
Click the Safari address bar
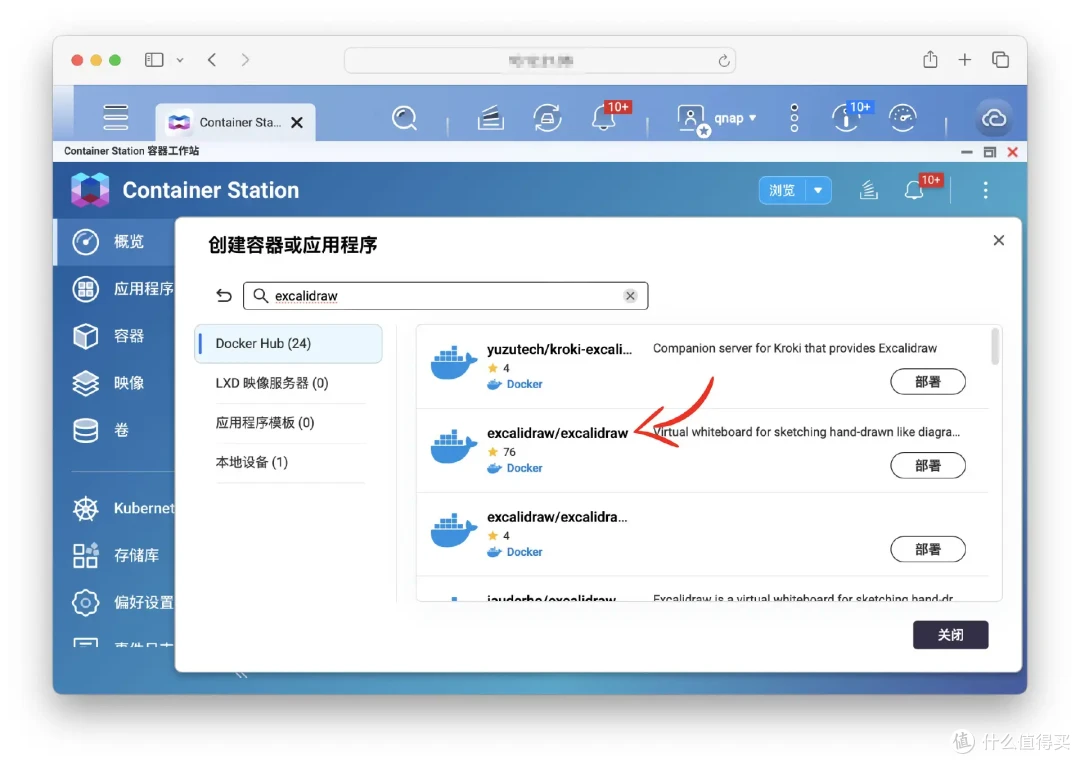tap(539, 61)
